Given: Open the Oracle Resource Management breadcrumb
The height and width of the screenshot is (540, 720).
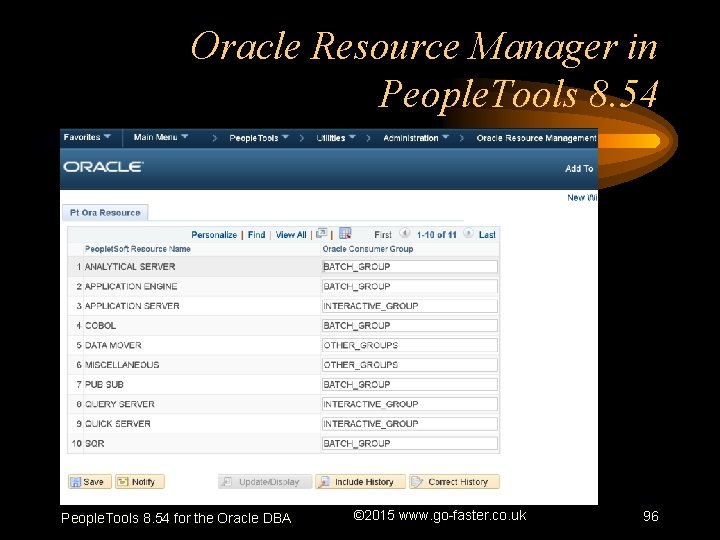Looking at the screenshot, I should click(x=536, y=138).
